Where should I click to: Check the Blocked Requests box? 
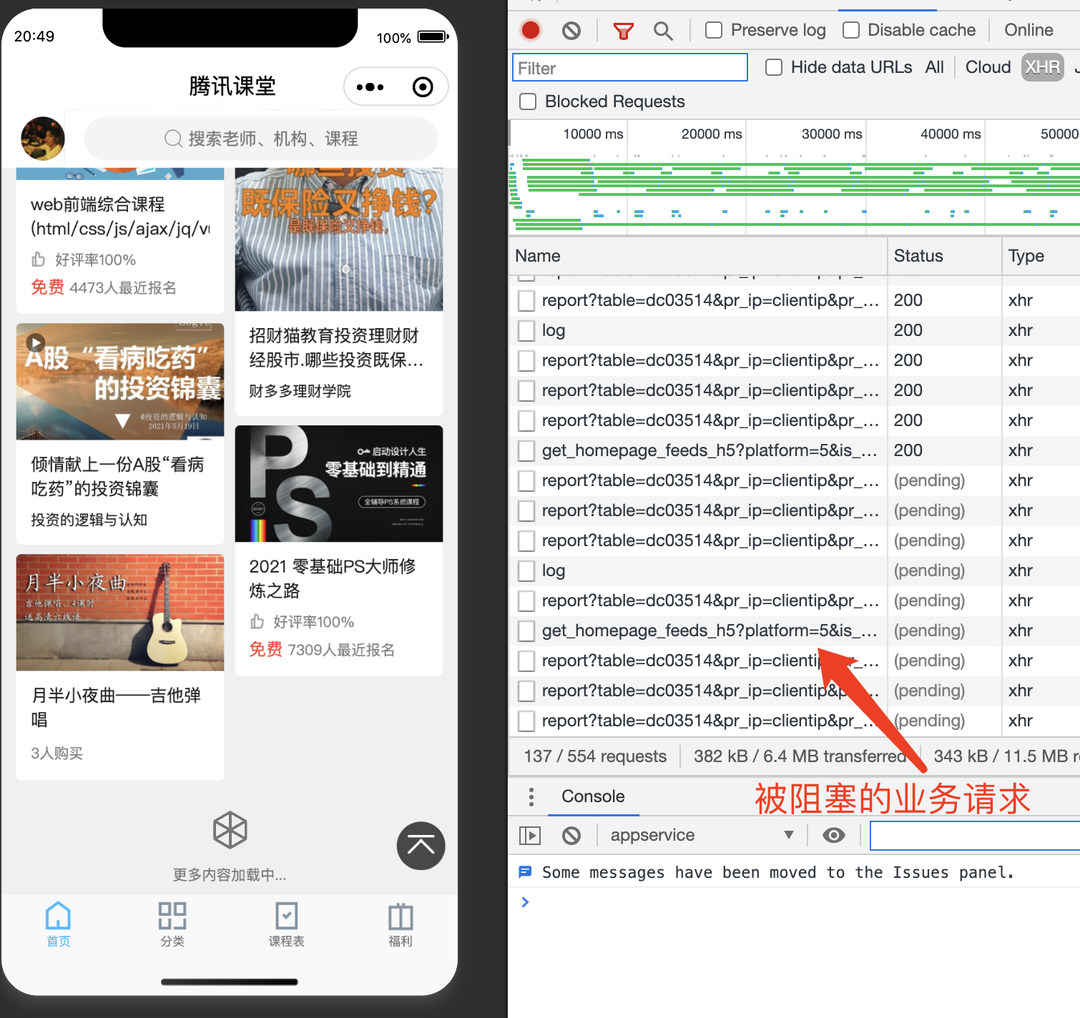coord(528,102)
